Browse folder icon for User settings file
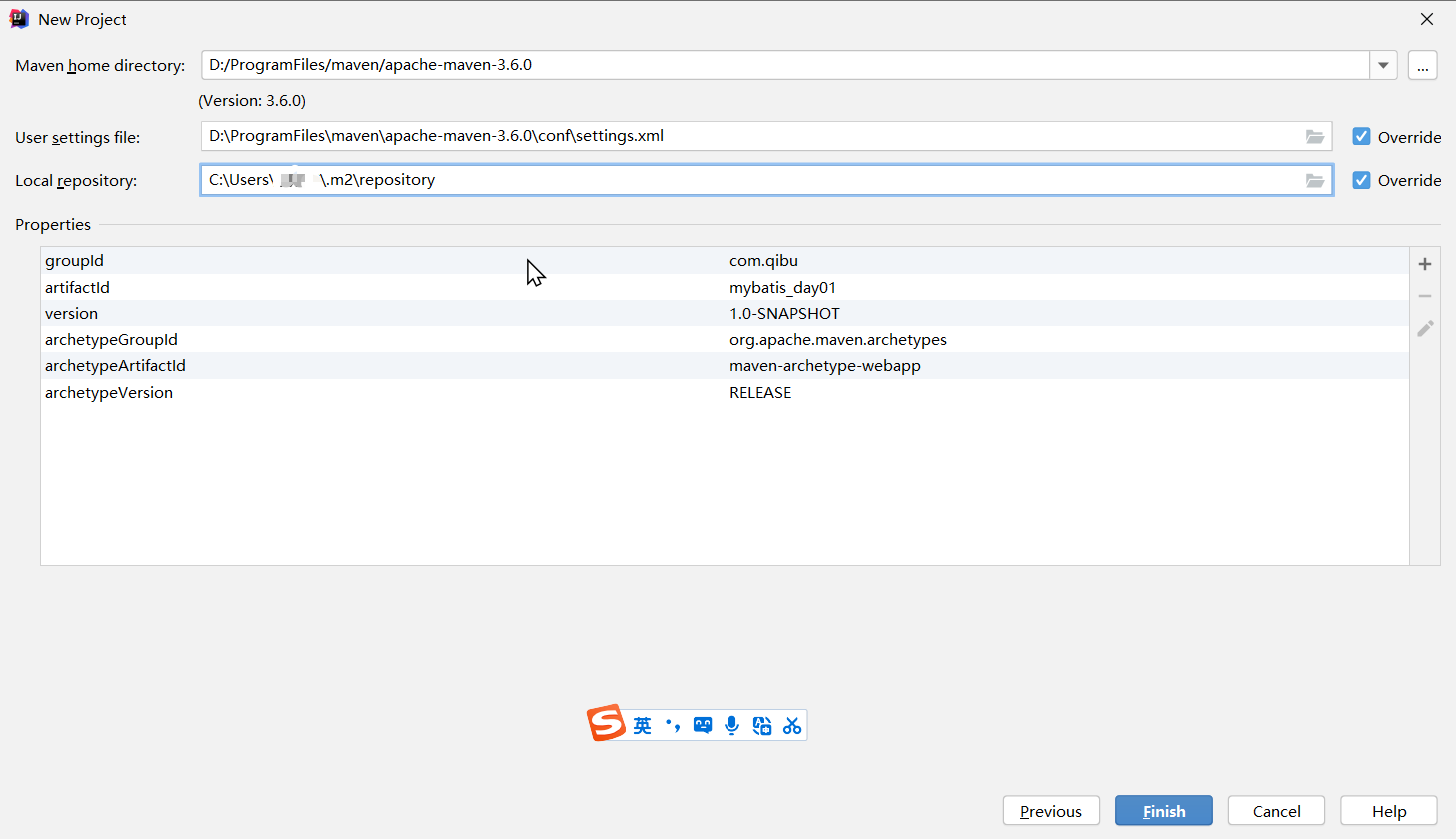The height and width of the screenshot is (839, 1456). coord(1315,137)
